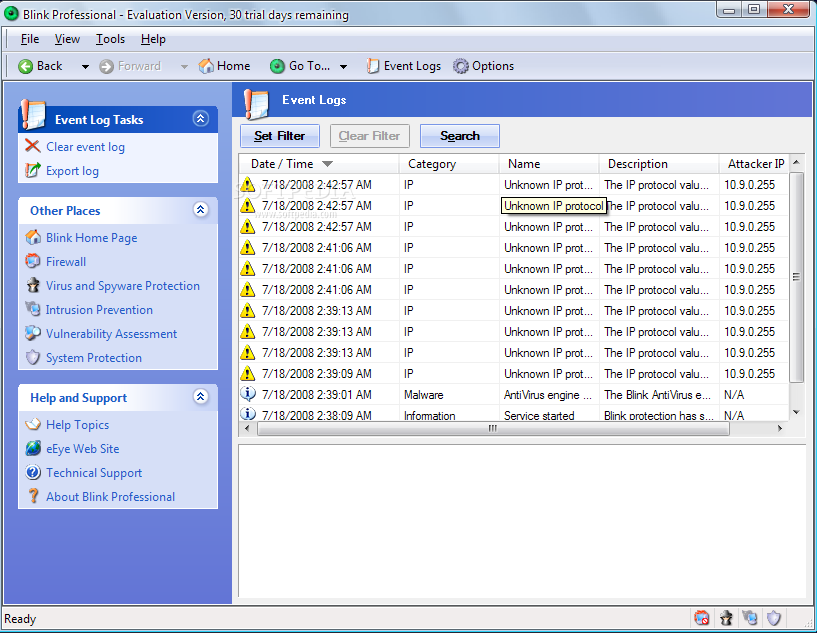Viewport: 817px width, 633px height.
Task: Click the eEye Web Site globe icon
Action: tap(33, 448)
